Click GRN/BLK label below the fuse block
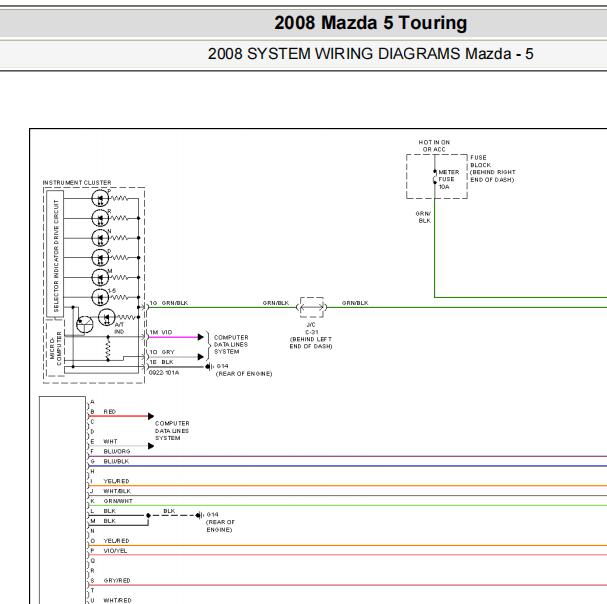This screenshot has height=604, width=607. [424, 217]
